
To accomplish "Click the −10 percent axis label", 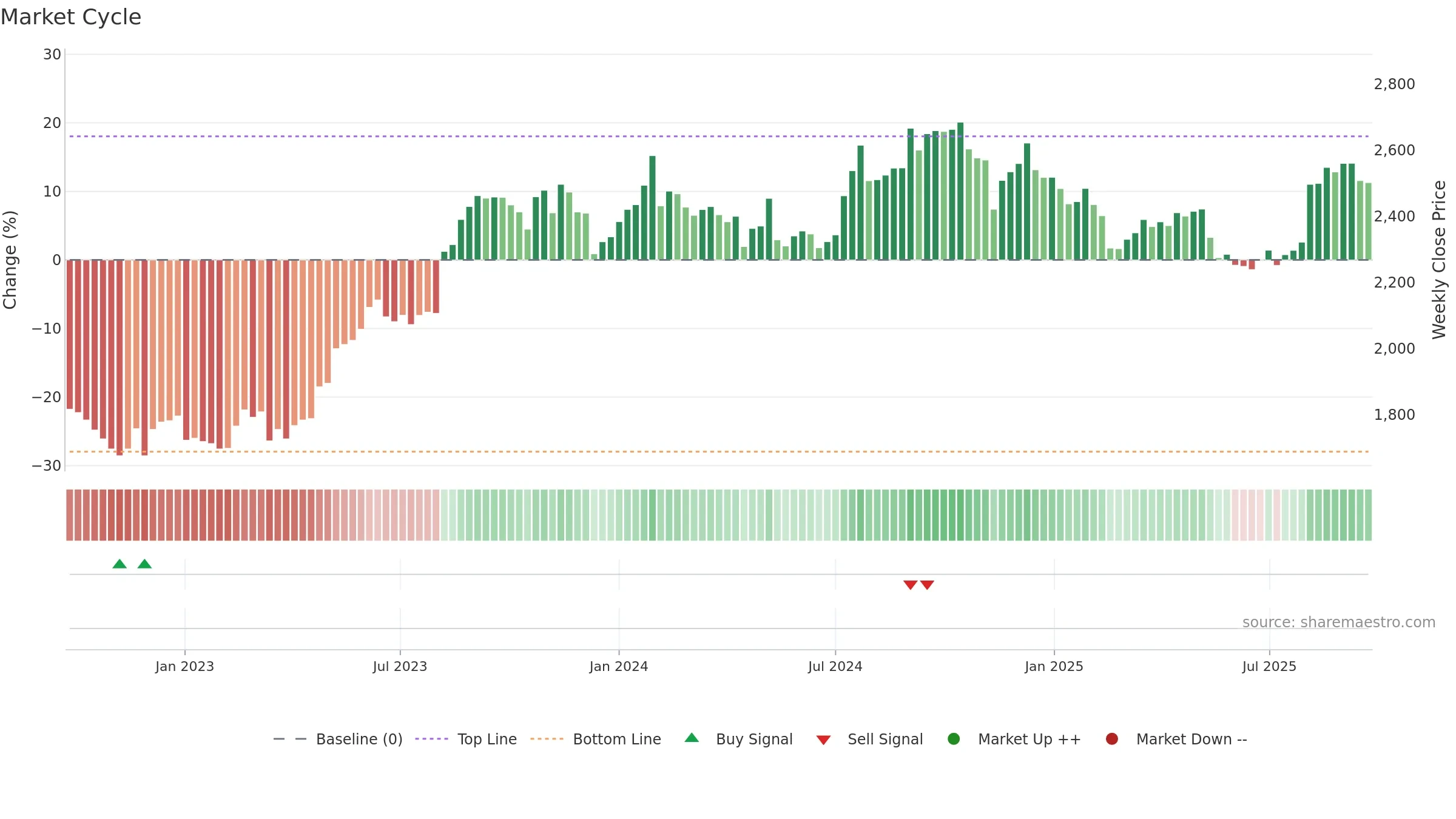I will tap(47, 329).
